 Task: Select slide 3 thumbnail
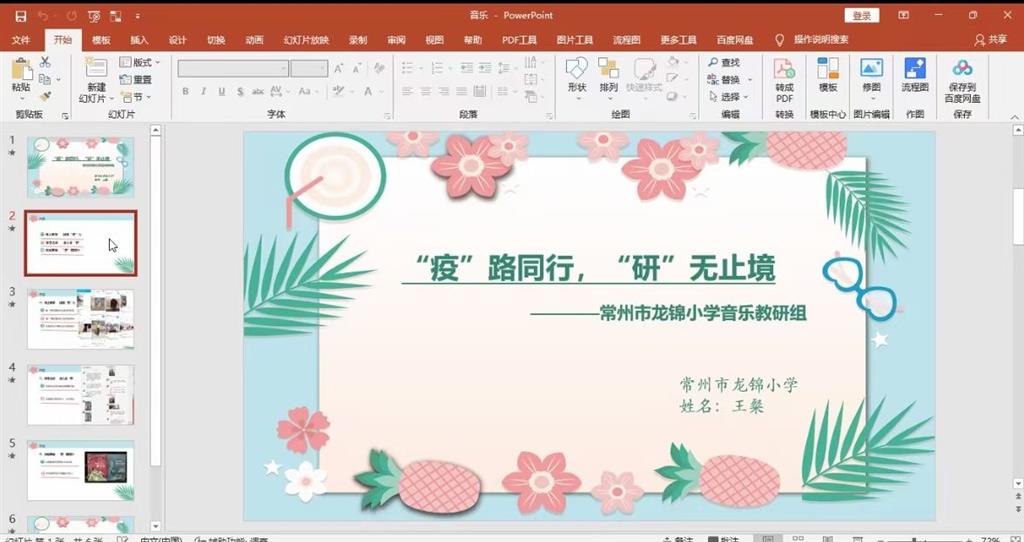click(x=81, y=319)
